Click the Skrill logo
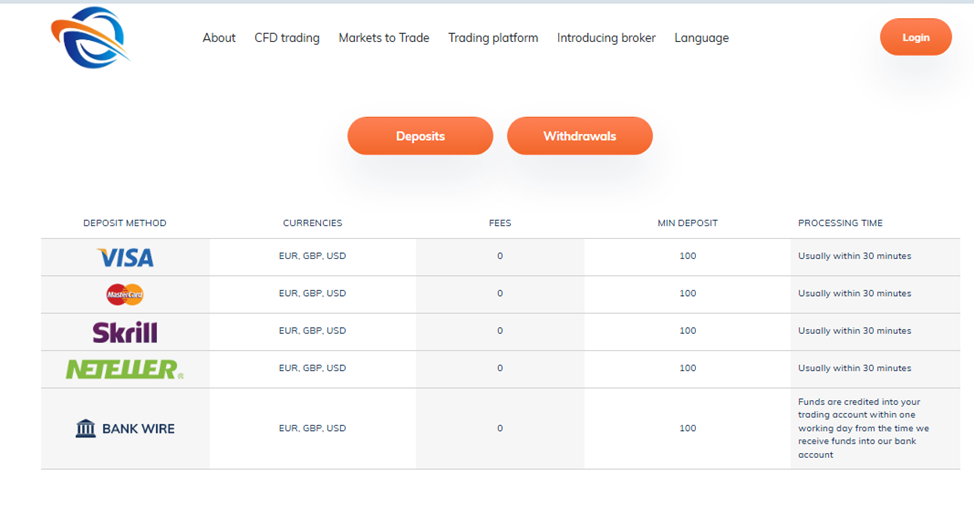Screen dimensions: 974x517 125,332
